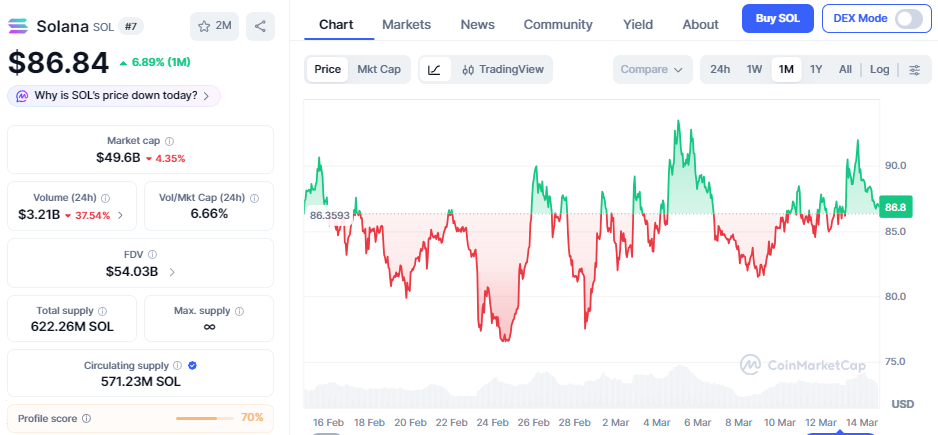Open the Markets tab

point(406,24)
